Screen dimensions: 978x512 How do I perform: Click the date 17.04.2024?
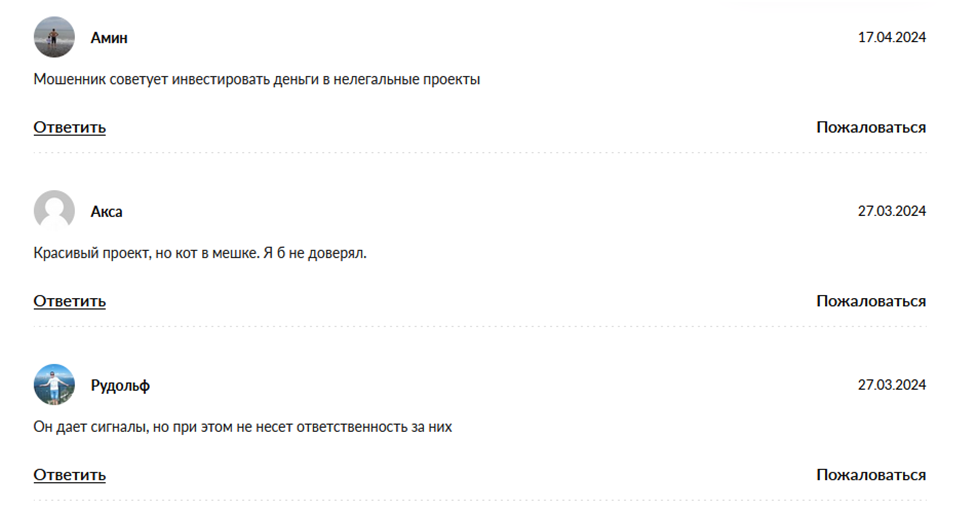(892, 37)
